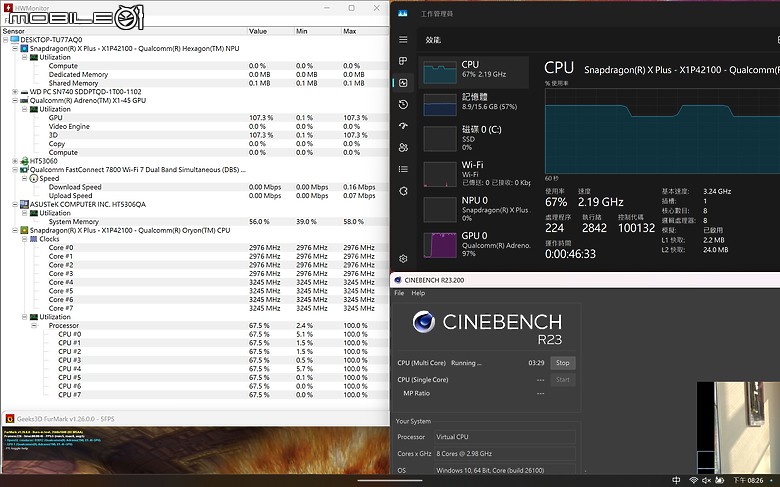The image size is (780, 487).
Task: Select the System Memory utilization row
Action: point(195,221)
